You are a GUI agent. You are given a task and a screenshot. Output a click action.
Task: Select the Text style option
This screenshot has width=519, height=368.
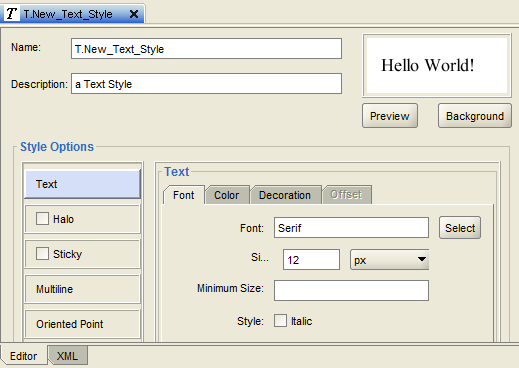click(x=83, y=184)
